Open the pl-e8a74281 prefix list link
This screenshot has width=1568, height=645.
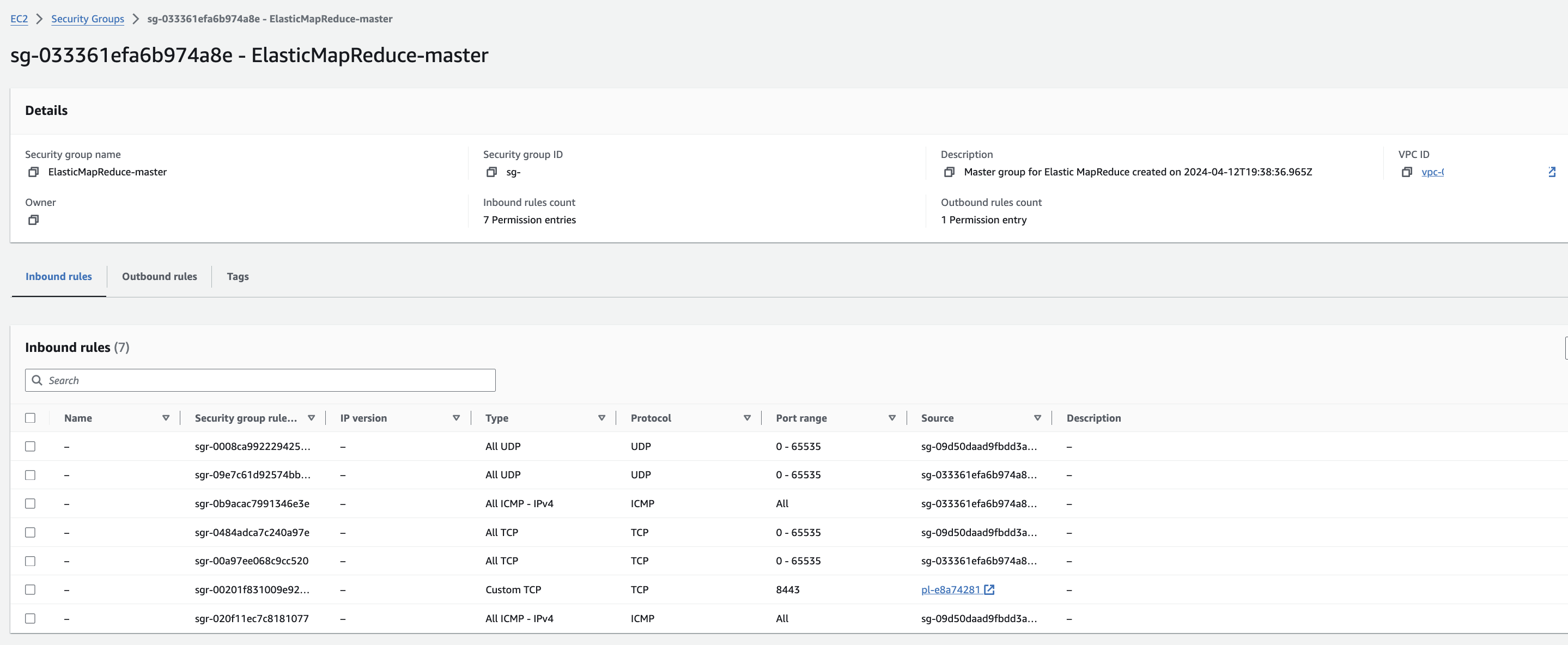point(950,589)
